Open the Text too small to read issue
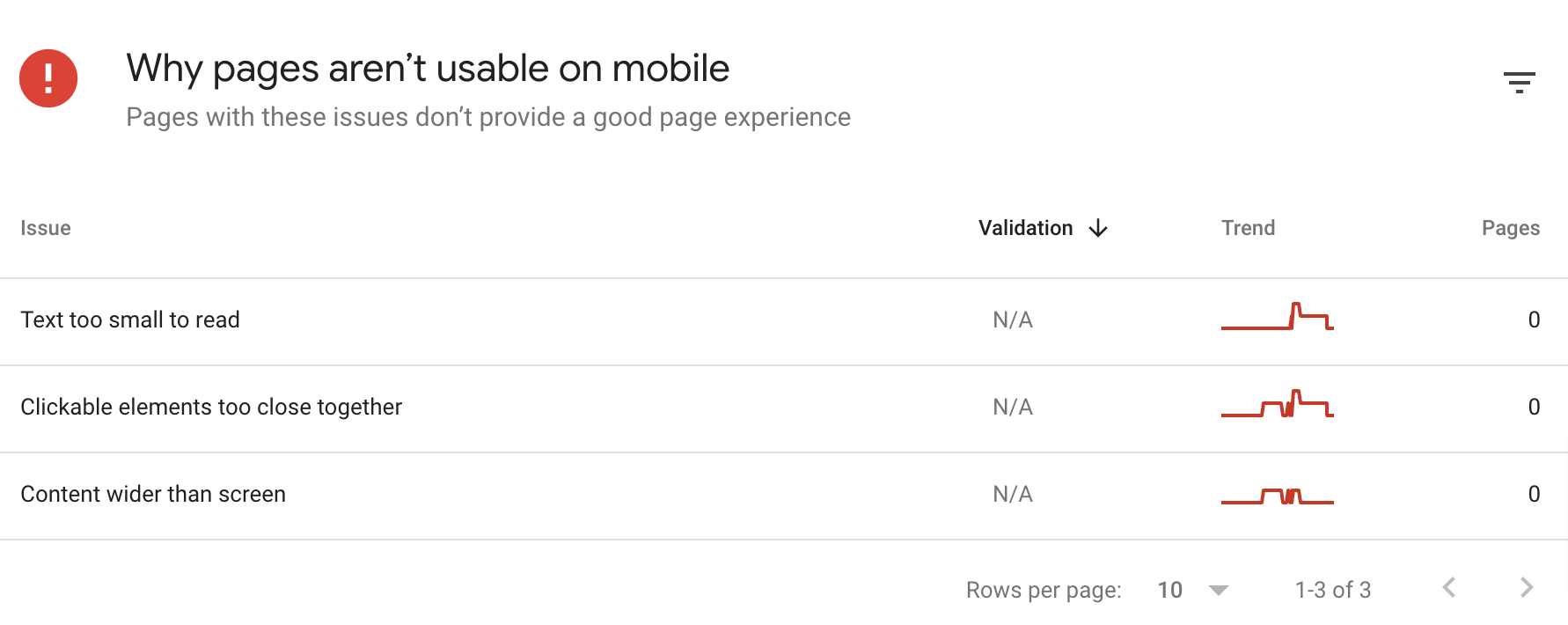Image resolution: width=1568 pixels, height=625 pixels. pyautogui.click(x=130, y=320)
